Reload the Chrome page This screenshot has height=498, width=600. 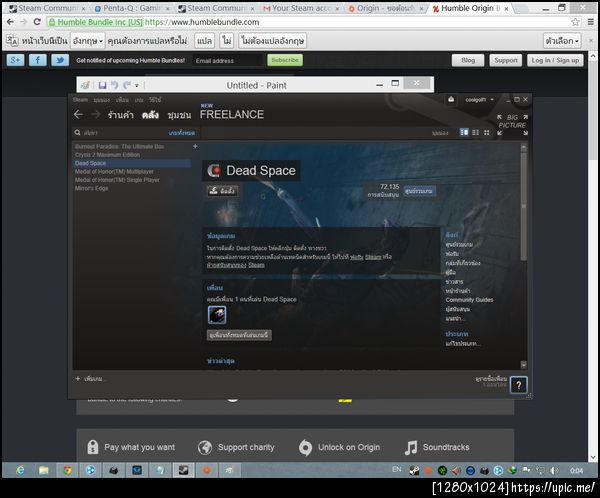pyautogui.click(x=37, y=22)
